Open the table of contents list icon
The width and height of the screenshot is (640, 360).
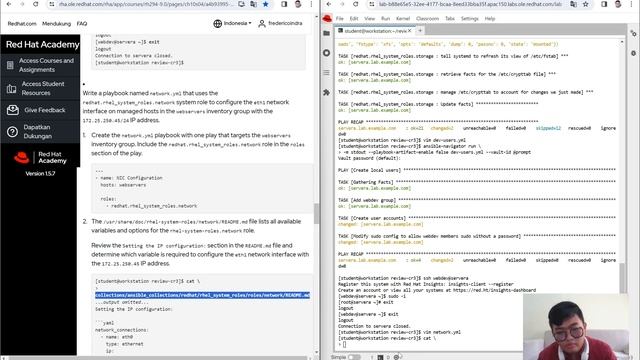(327, 73)
